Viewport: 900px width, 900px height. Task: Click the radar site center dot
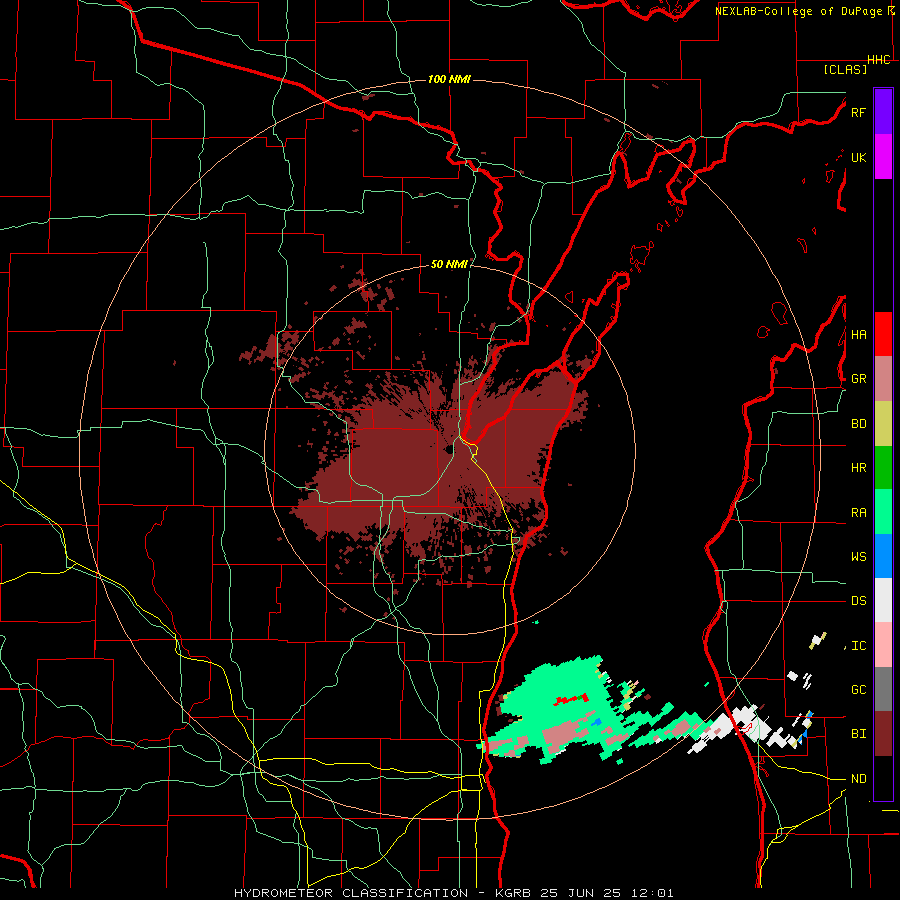(x=447, y=448)
